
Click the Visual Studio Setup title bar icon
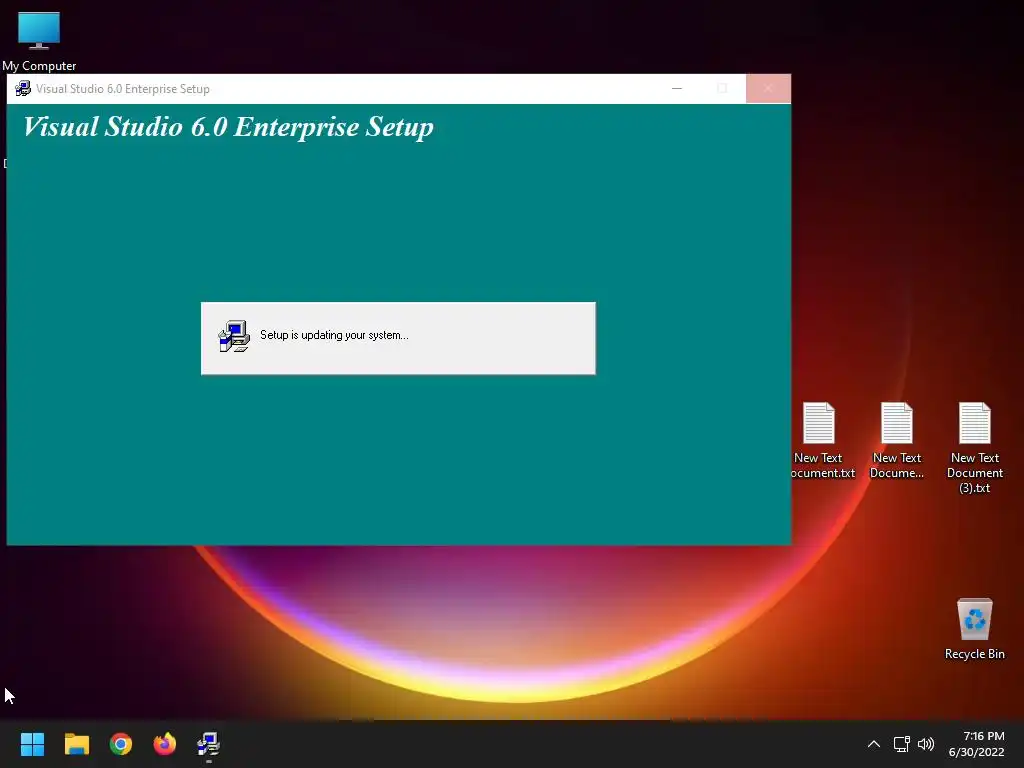pos(23,88)
